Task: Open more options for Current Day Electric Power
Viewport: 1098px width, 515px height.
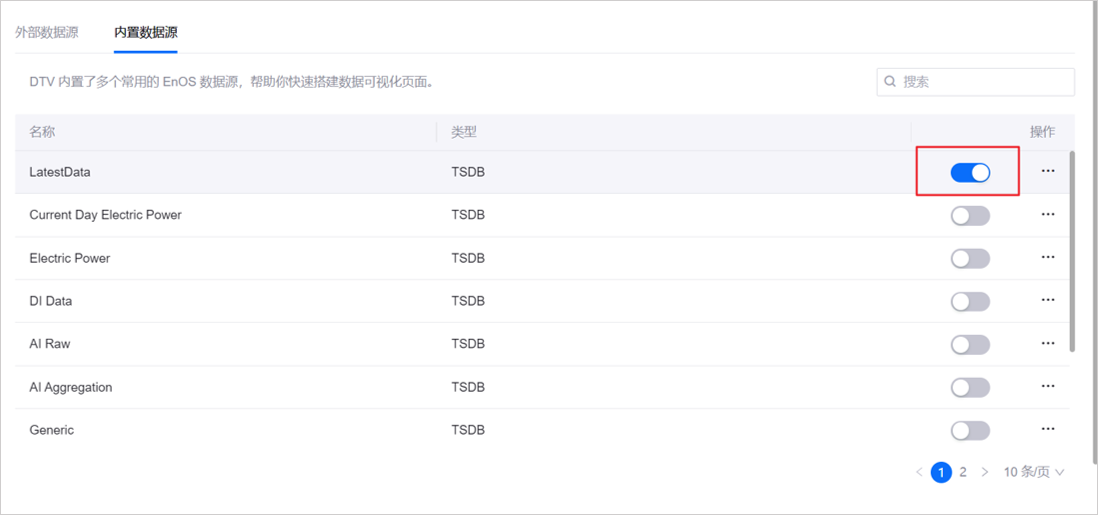Action: pos(1047,214)
